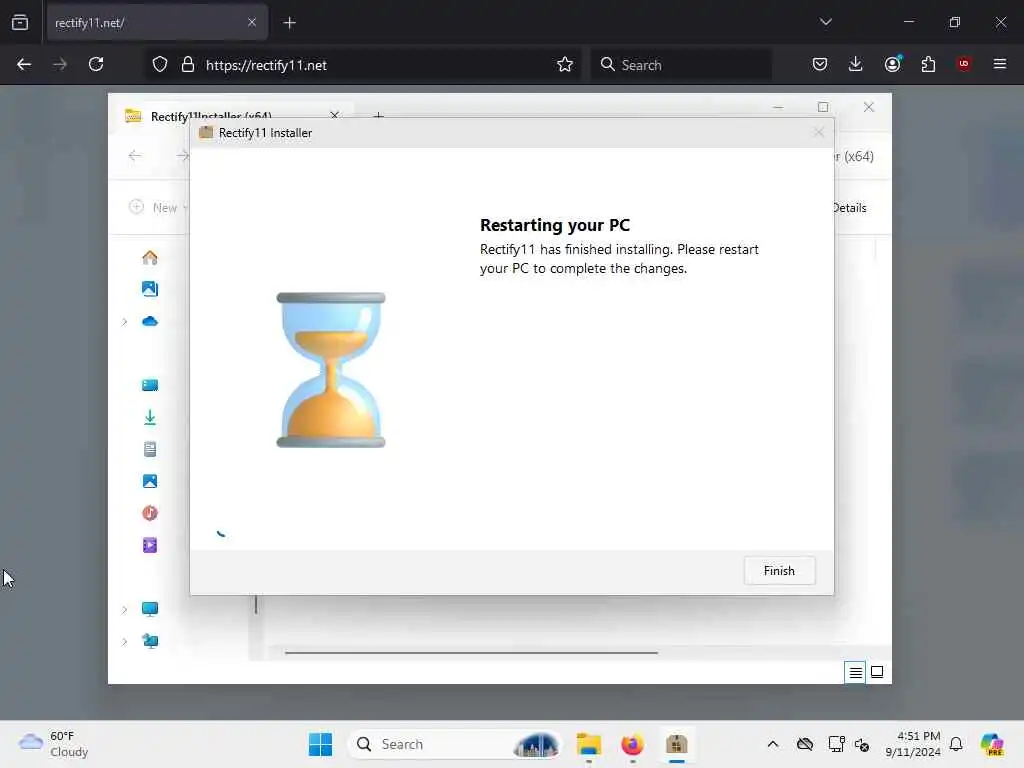1024x768 pixels.
Task: Expand the This PC tree node
Action: [124, 610]
